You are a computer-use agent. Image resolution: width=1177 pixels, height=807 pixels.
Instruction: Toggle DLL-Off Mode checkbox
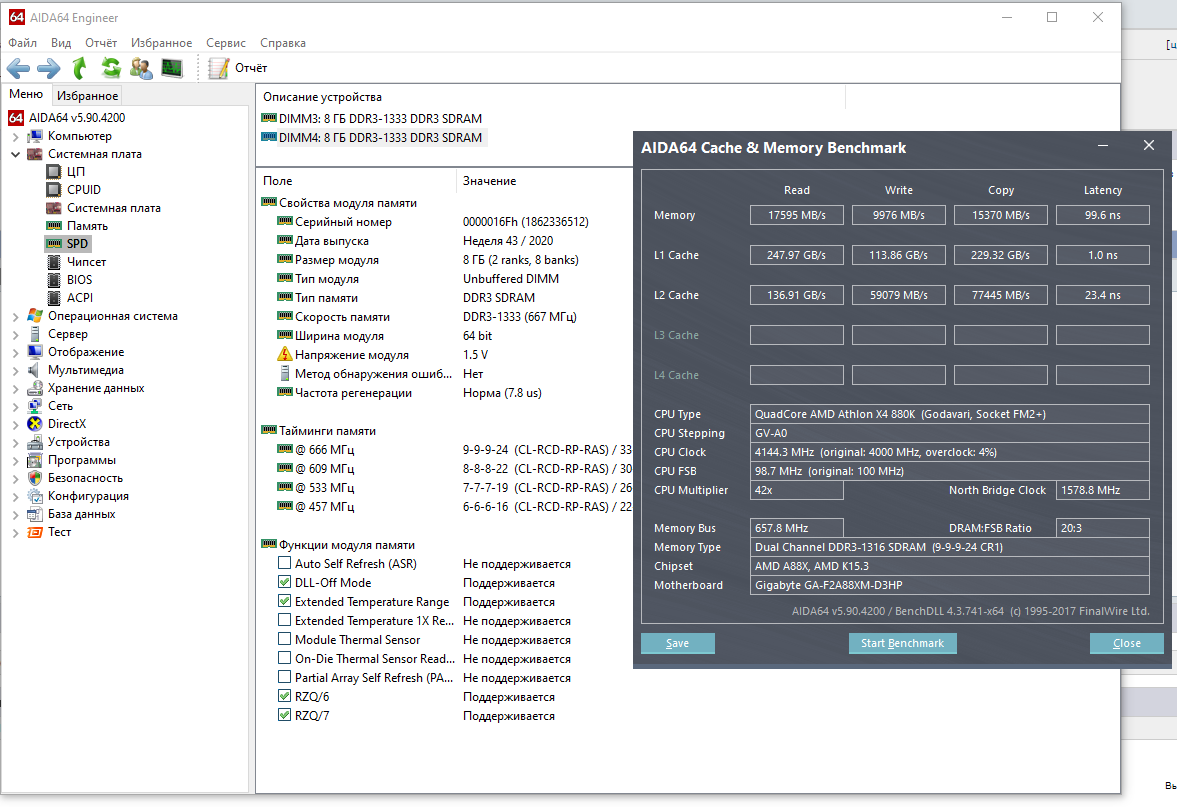click(x=284, y=582)
